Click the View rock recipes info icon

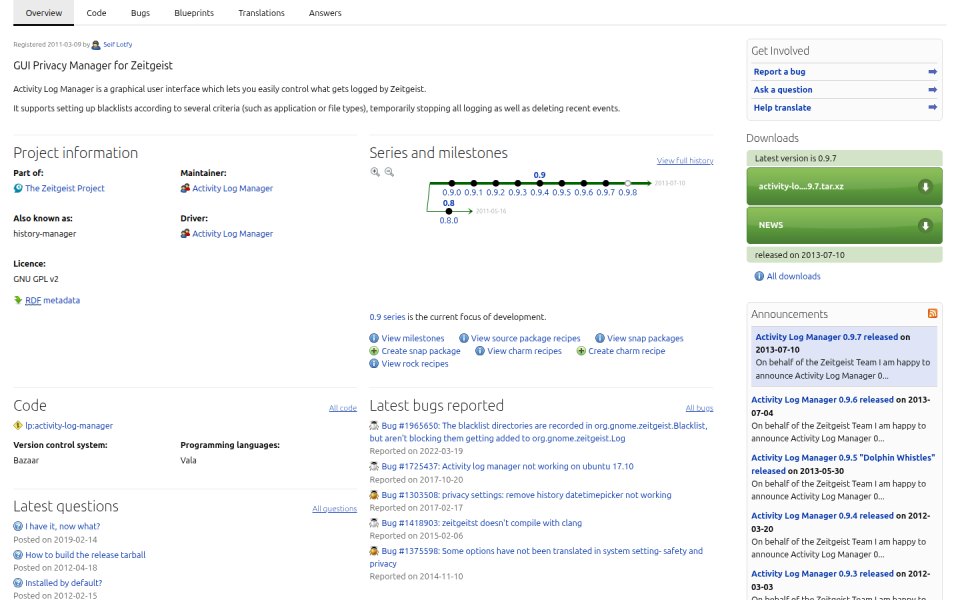pos(374,364)
